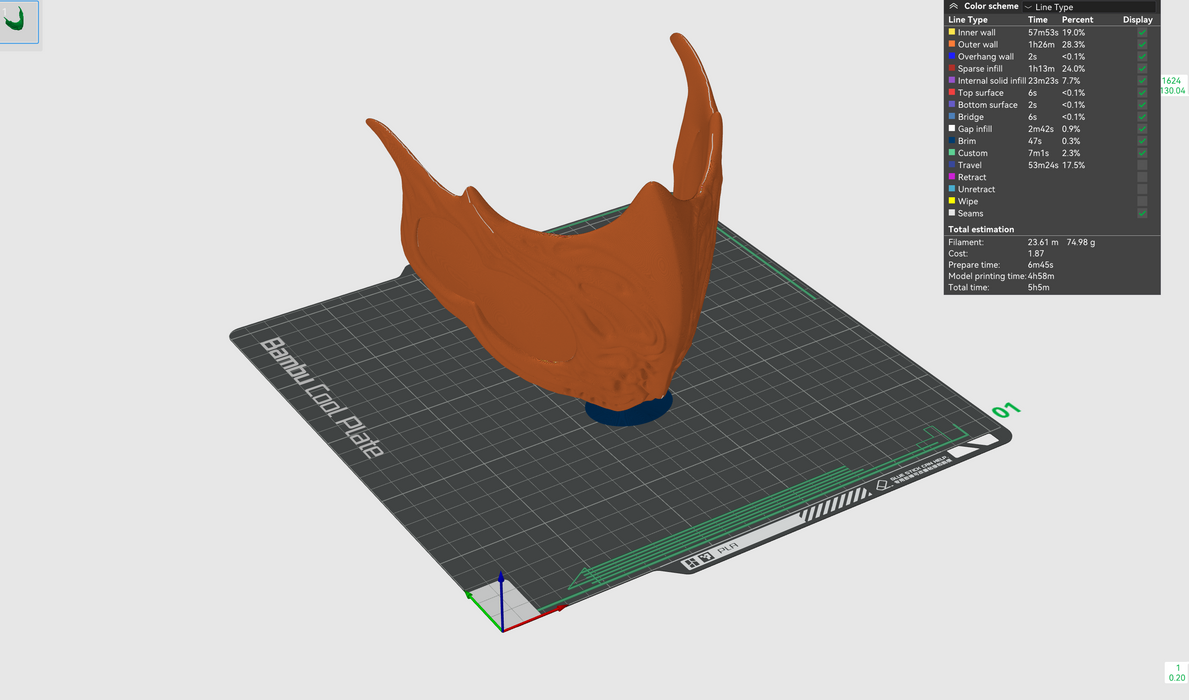Click the yellow Wipe color swatch
Screen dimensions: 1189x700
pos(952,201)
